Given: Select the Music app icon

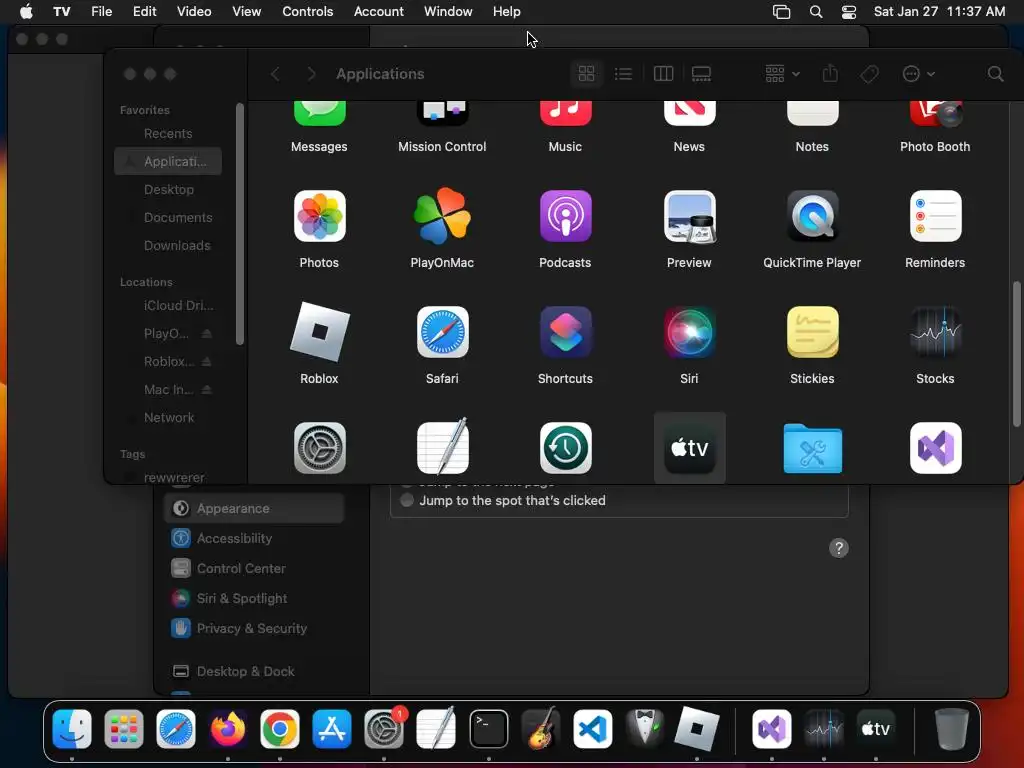Looking at the screenshot, I should 566,114.
